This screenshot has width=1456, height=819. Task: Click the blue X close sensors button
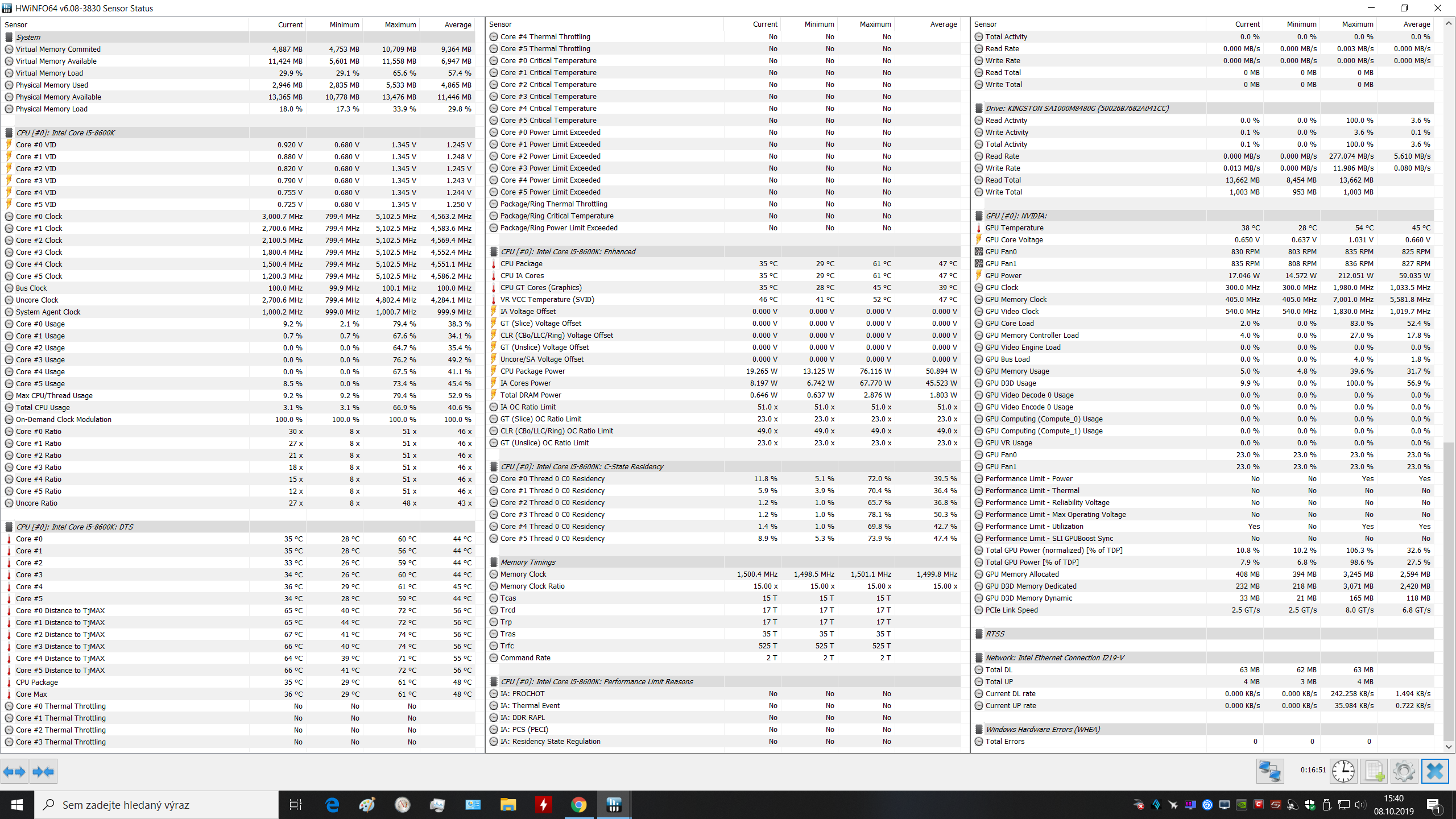[x=1434, y=771]
